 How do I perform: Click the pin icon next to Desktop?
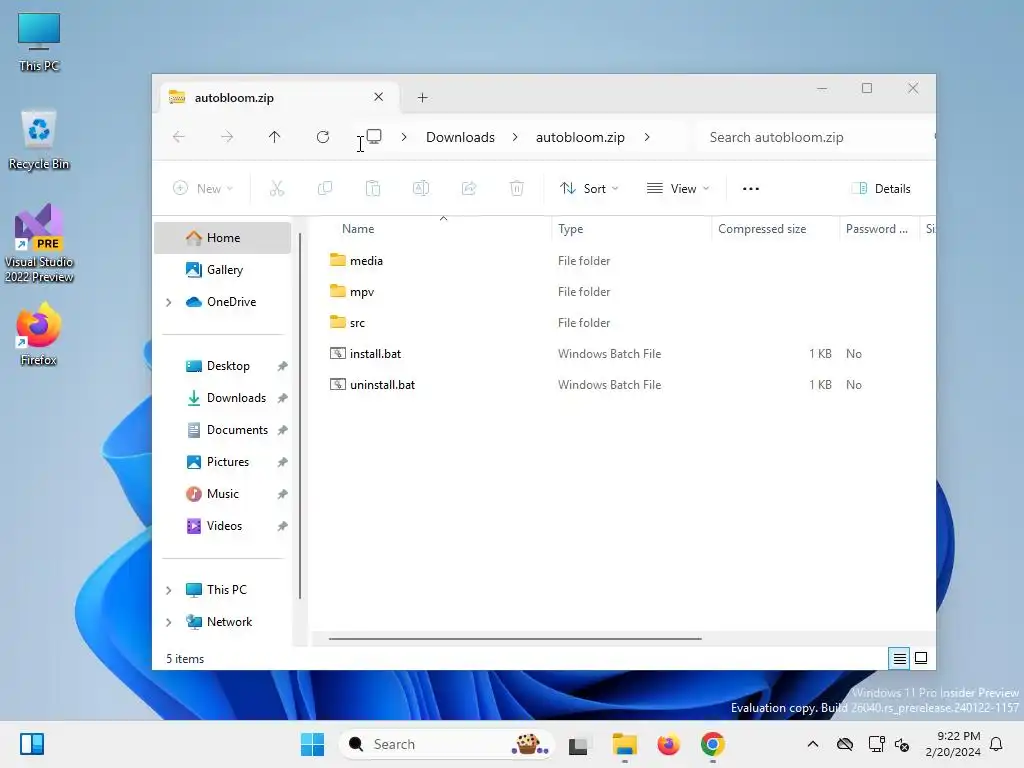coord(282,366)
